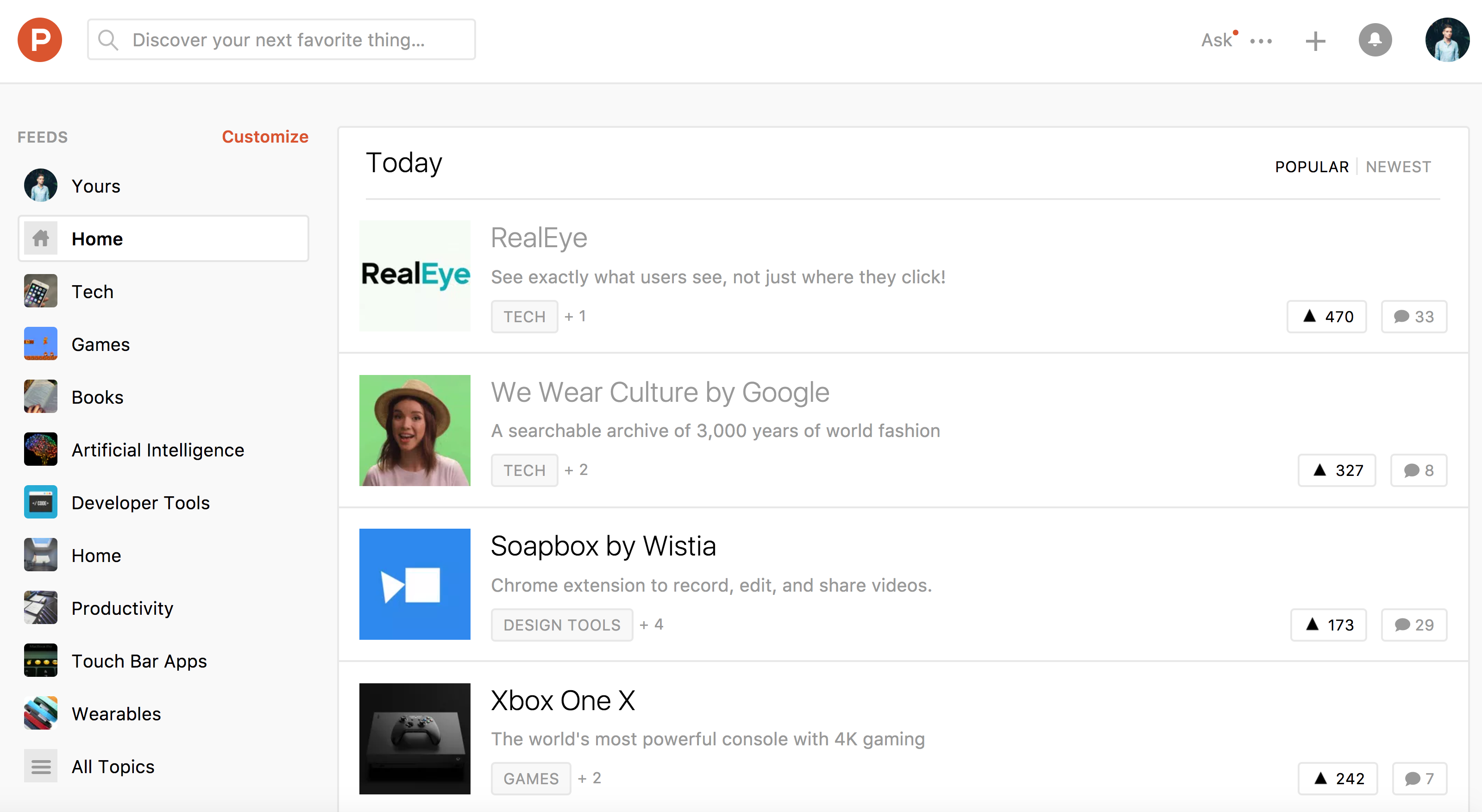Expand the +4 topics on Soapbox
The height and width of the screenshot is (812, 1482).
[651, 625]
